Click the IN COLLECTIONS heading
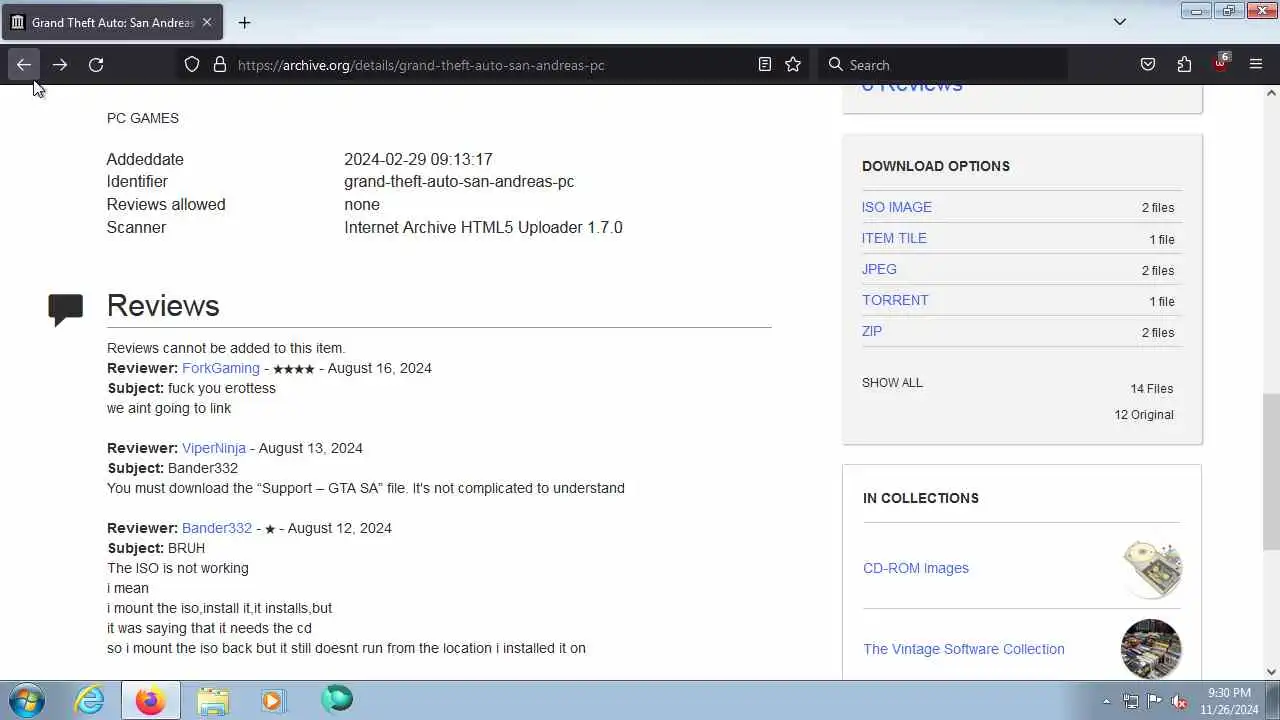This screenshot has height=720, width=1280. (x=921, y=498)
